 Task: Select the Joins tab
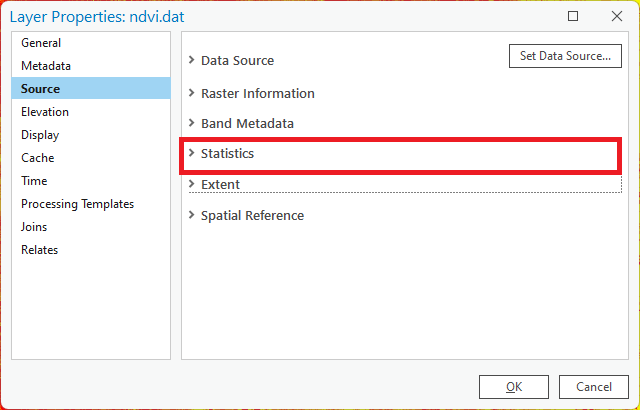pyautogui.click(x=34, y=227)
